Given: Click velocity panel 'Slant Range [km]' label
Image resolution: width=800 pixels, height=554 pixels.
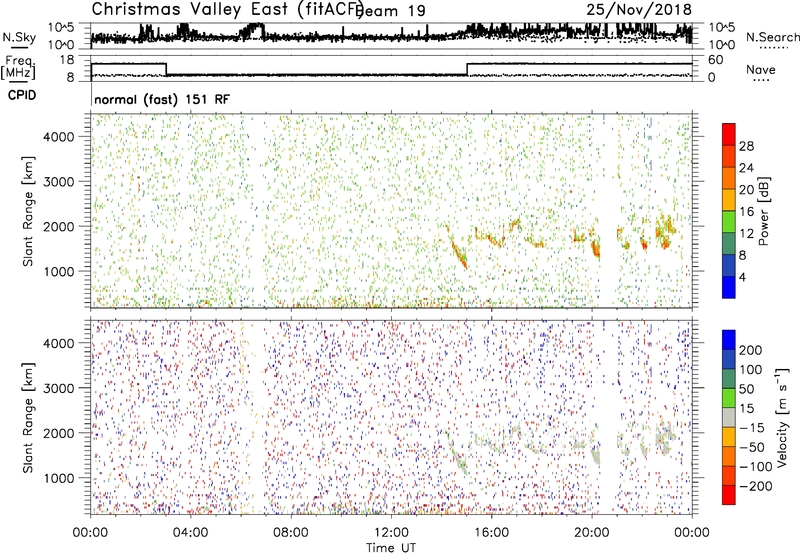Looking at the screenshot, I should tap(28, 418).
